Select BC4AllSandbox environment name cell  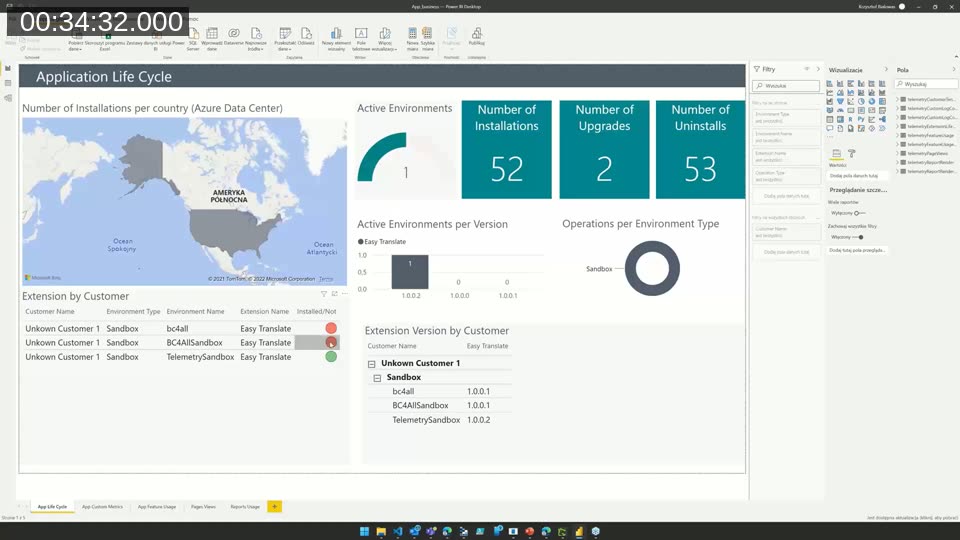point(195,343)
